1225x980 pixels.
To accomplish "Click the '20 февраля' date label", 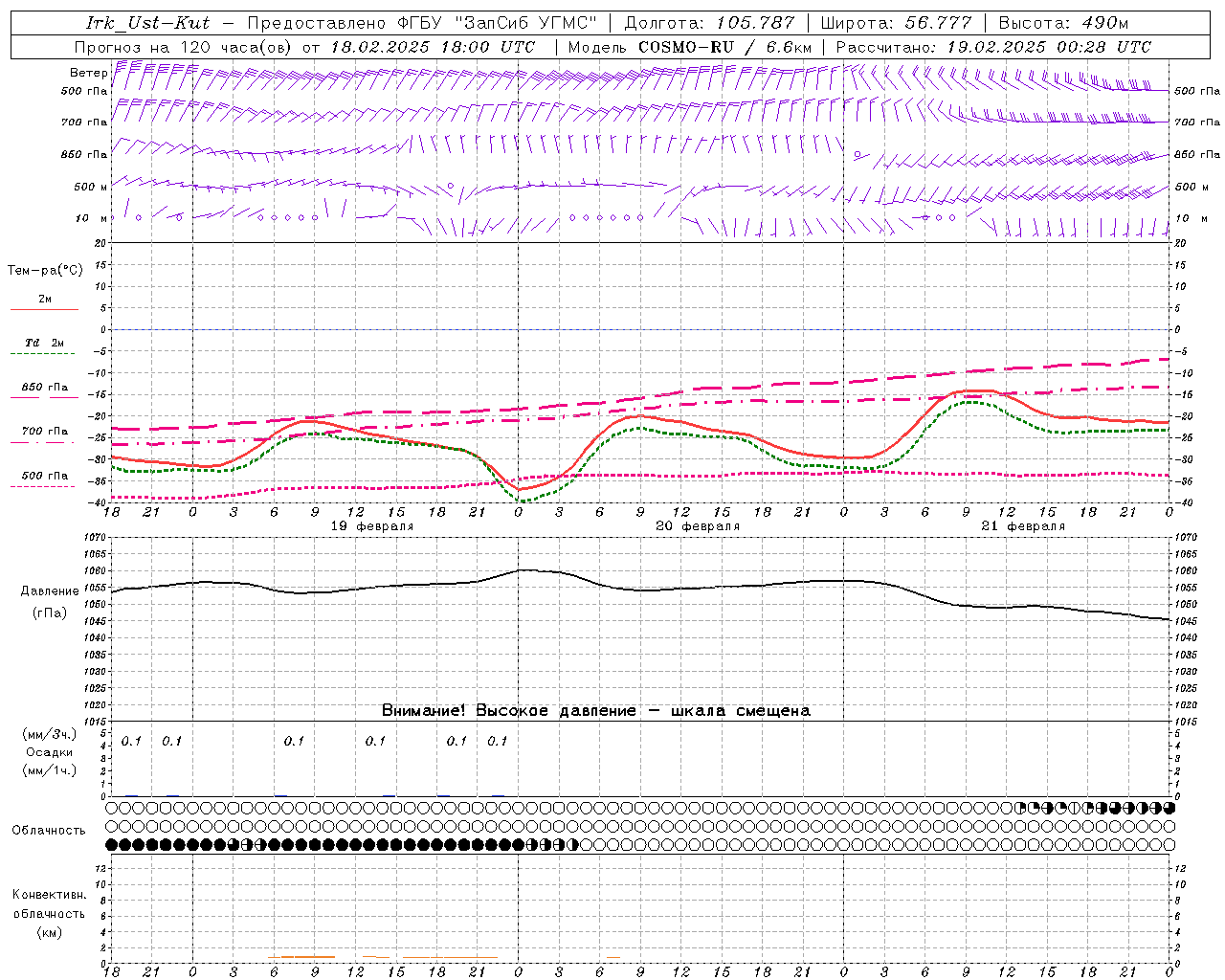I will [x=698, y=526].
